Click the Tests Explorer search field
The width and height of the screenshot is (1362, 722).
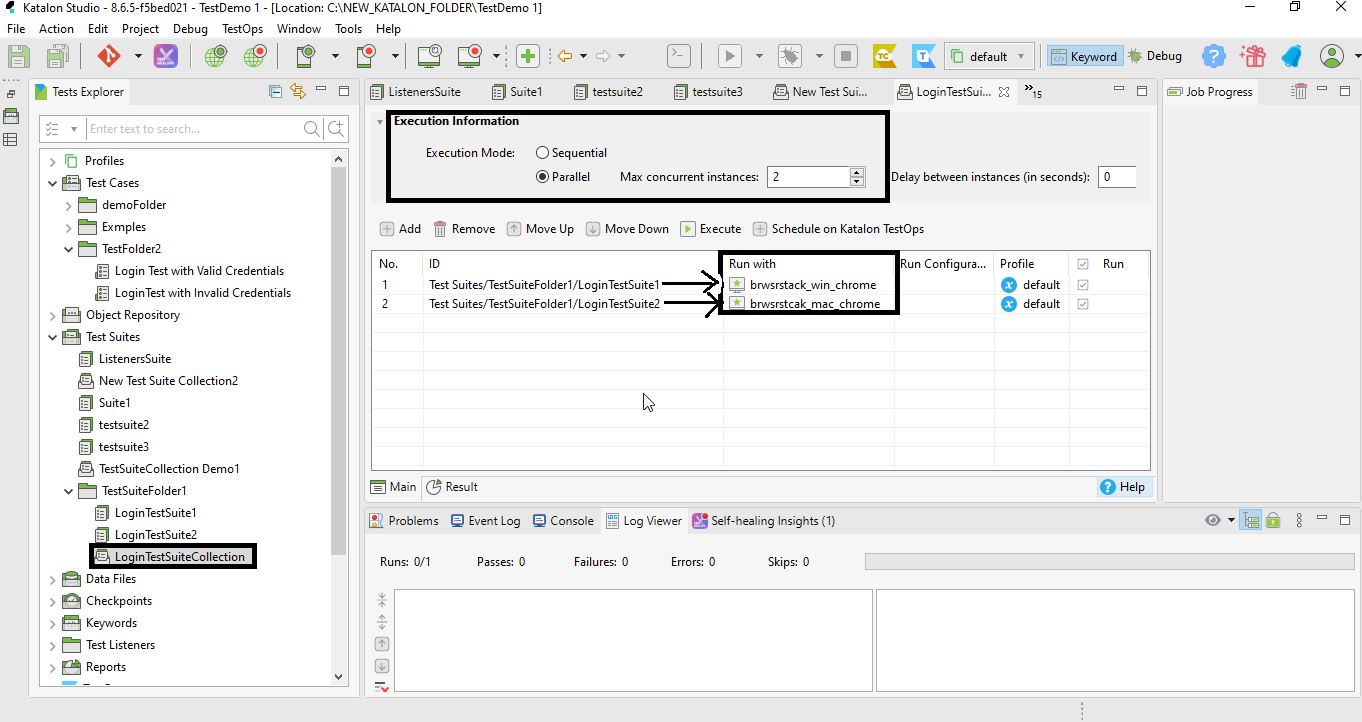(x=195, y=129)
